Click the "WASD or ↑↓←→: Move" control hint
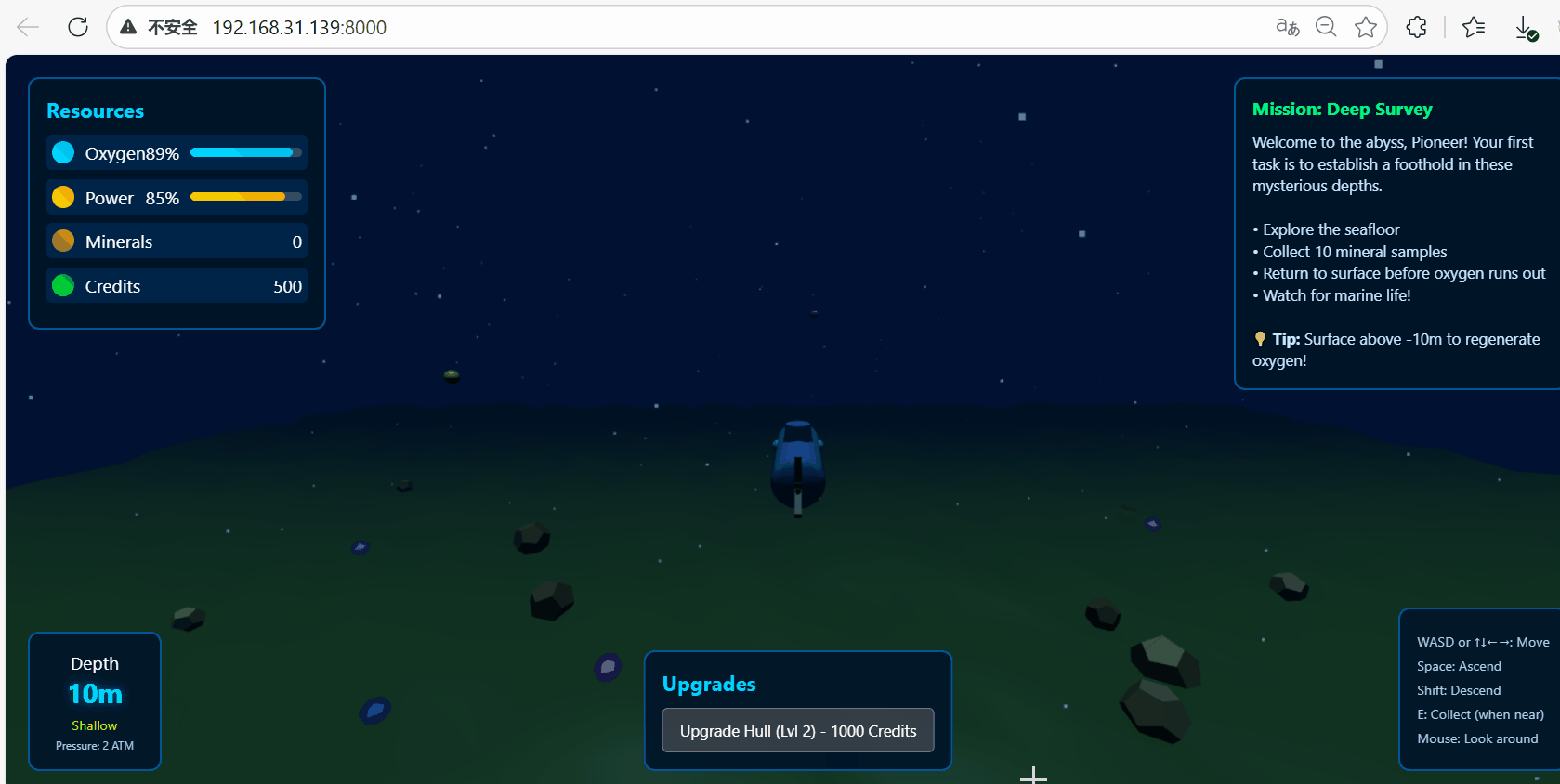Screen dimensions: 1560x784 pos(1483,642)
